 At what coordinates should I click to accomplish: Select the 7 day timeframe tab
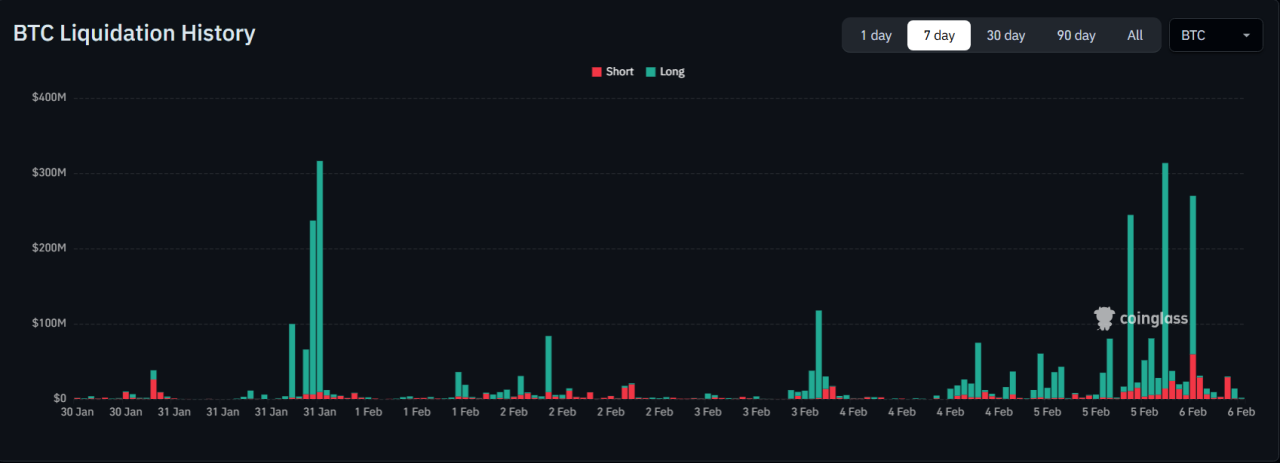pos(938,35)
